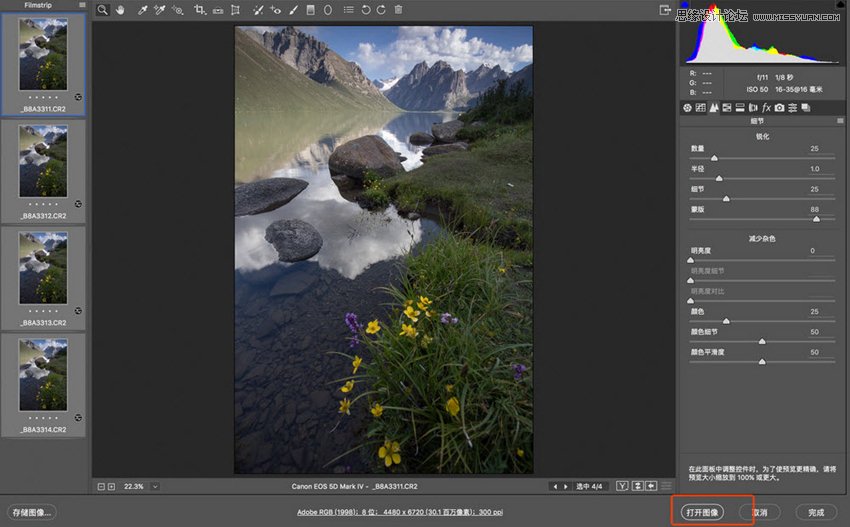This screenshot has height=527, width=850.
Task: Click zoom in plus button
Action: 111,486
